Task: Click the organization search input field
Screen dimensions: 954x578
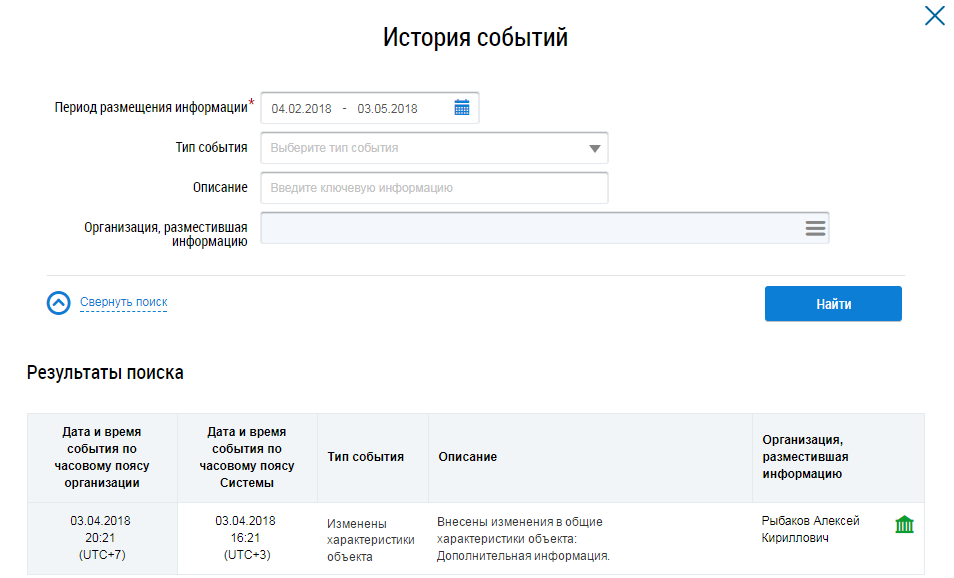Action: pyautogui.click(x=530, y=228)
